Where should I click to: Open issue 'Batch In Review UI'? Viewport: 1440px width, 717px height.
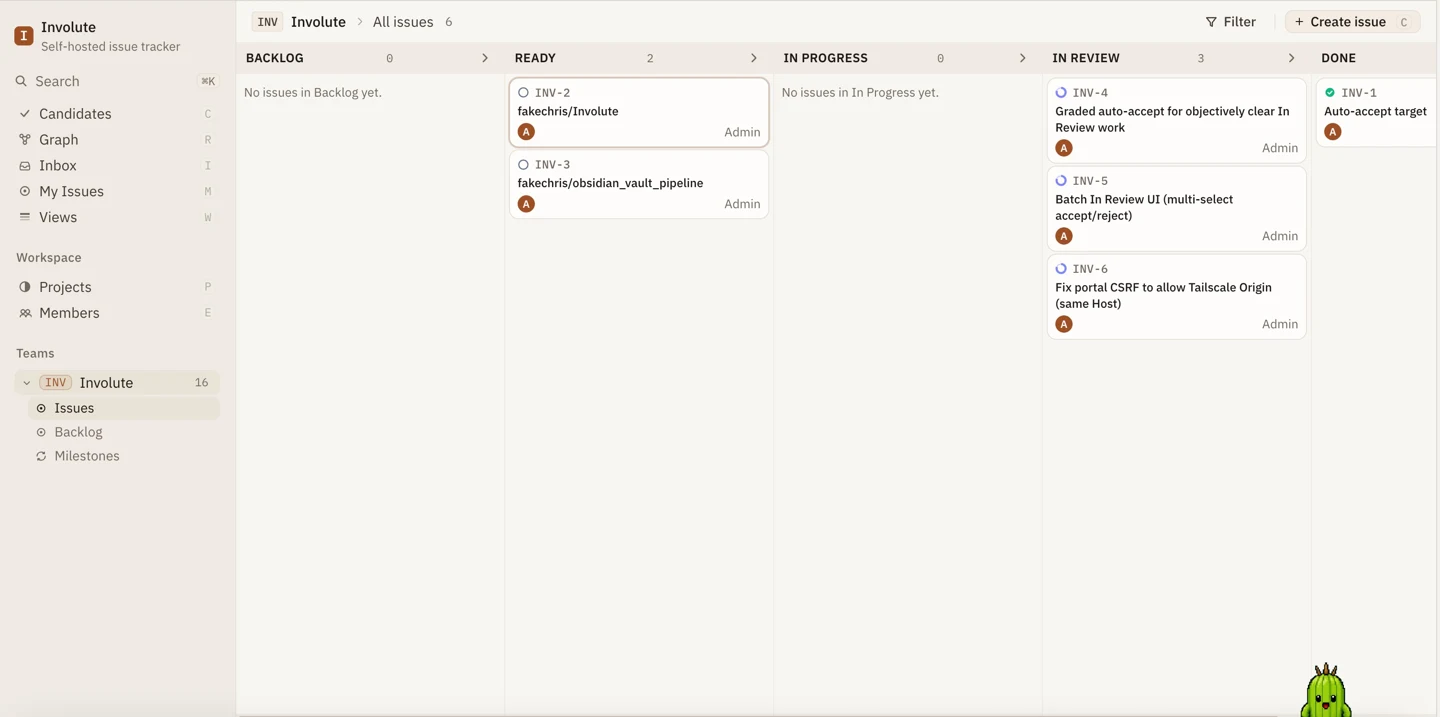tap(1177, 208)
